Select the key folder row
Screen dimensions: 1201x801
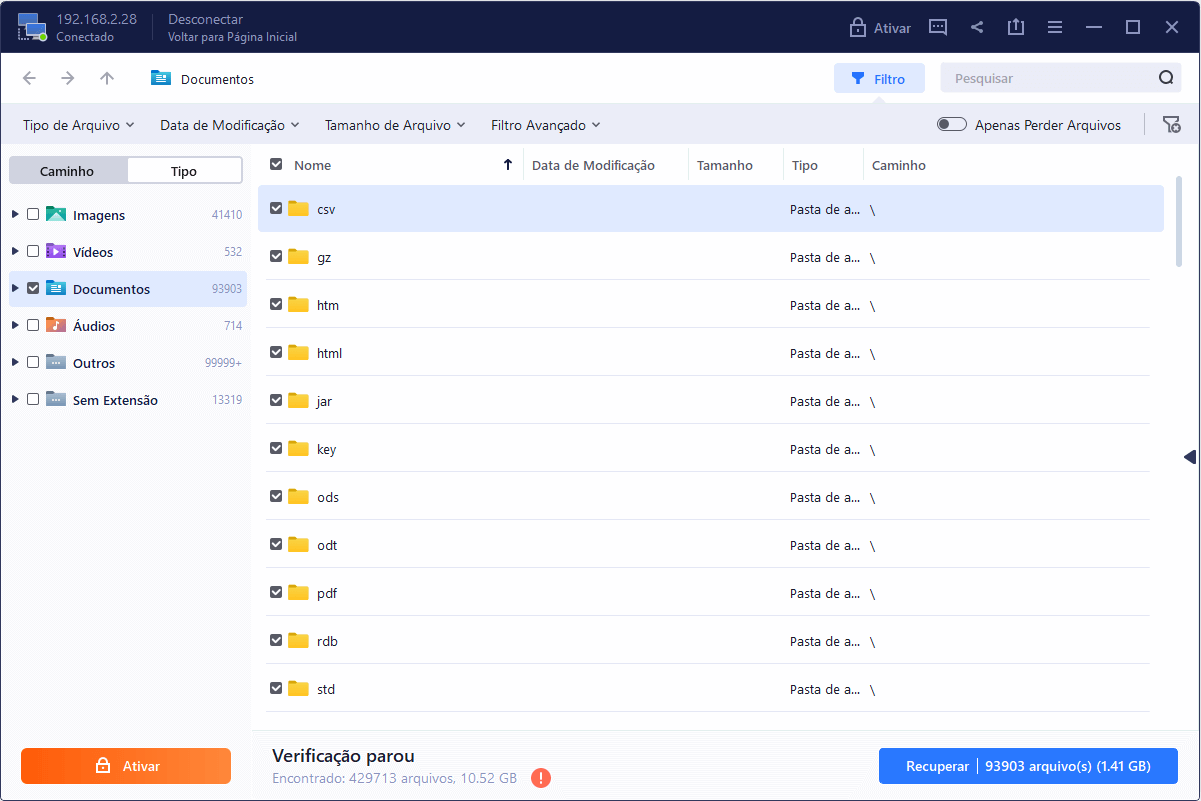click(x=710, y=448)
